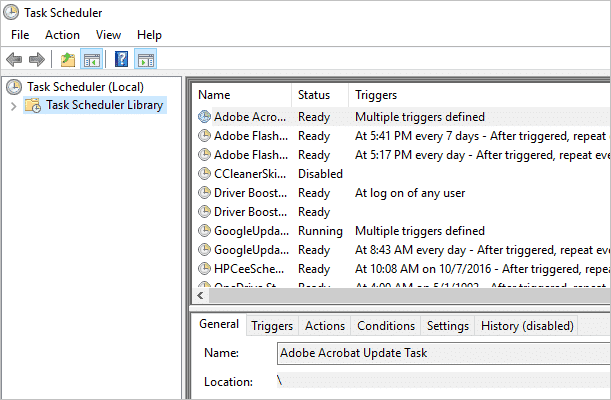Viewport: 611px width, 400px height.
Task: Sort tasks by the Status column header
Action: coord(320,95)
